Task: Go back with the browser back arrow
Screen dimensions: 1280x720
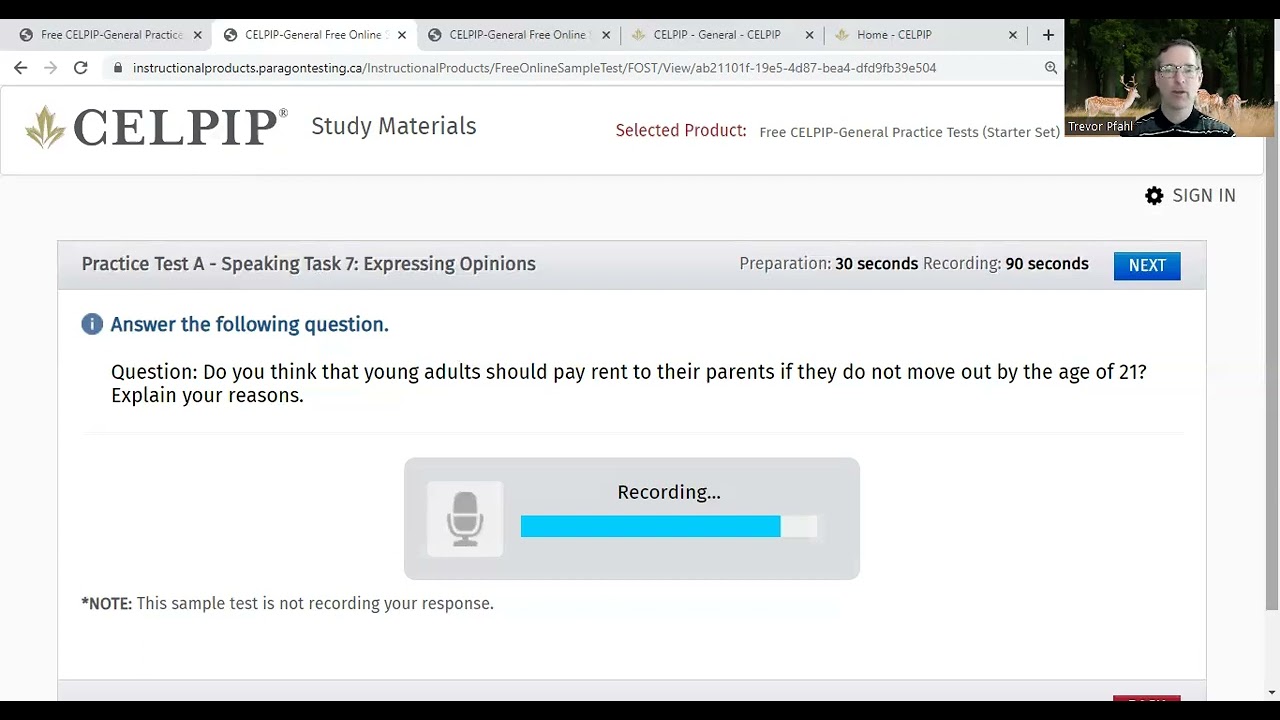Action: pos(21,68)
